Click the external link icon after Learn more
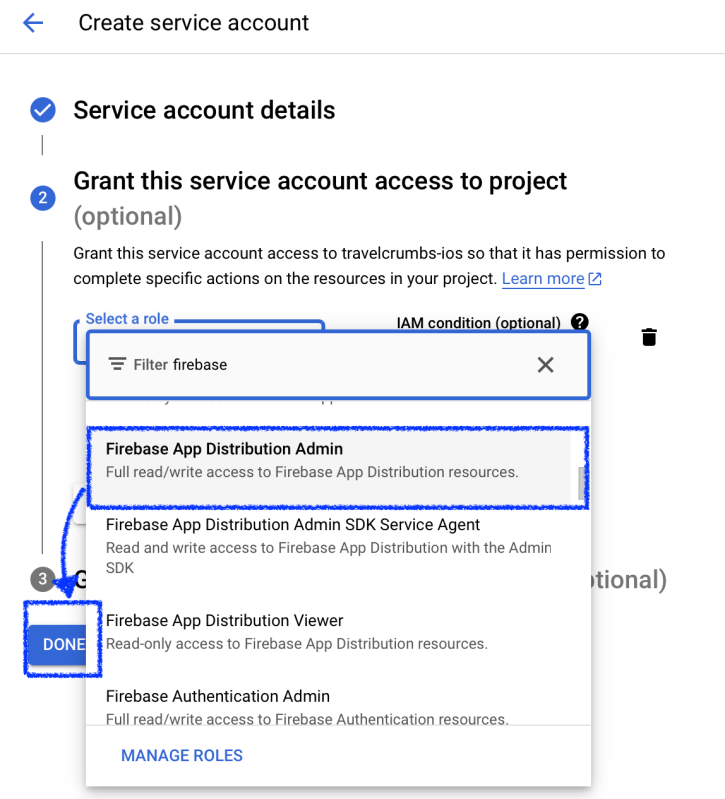Viewport: 725px width, 799px height. click(596, 279)
